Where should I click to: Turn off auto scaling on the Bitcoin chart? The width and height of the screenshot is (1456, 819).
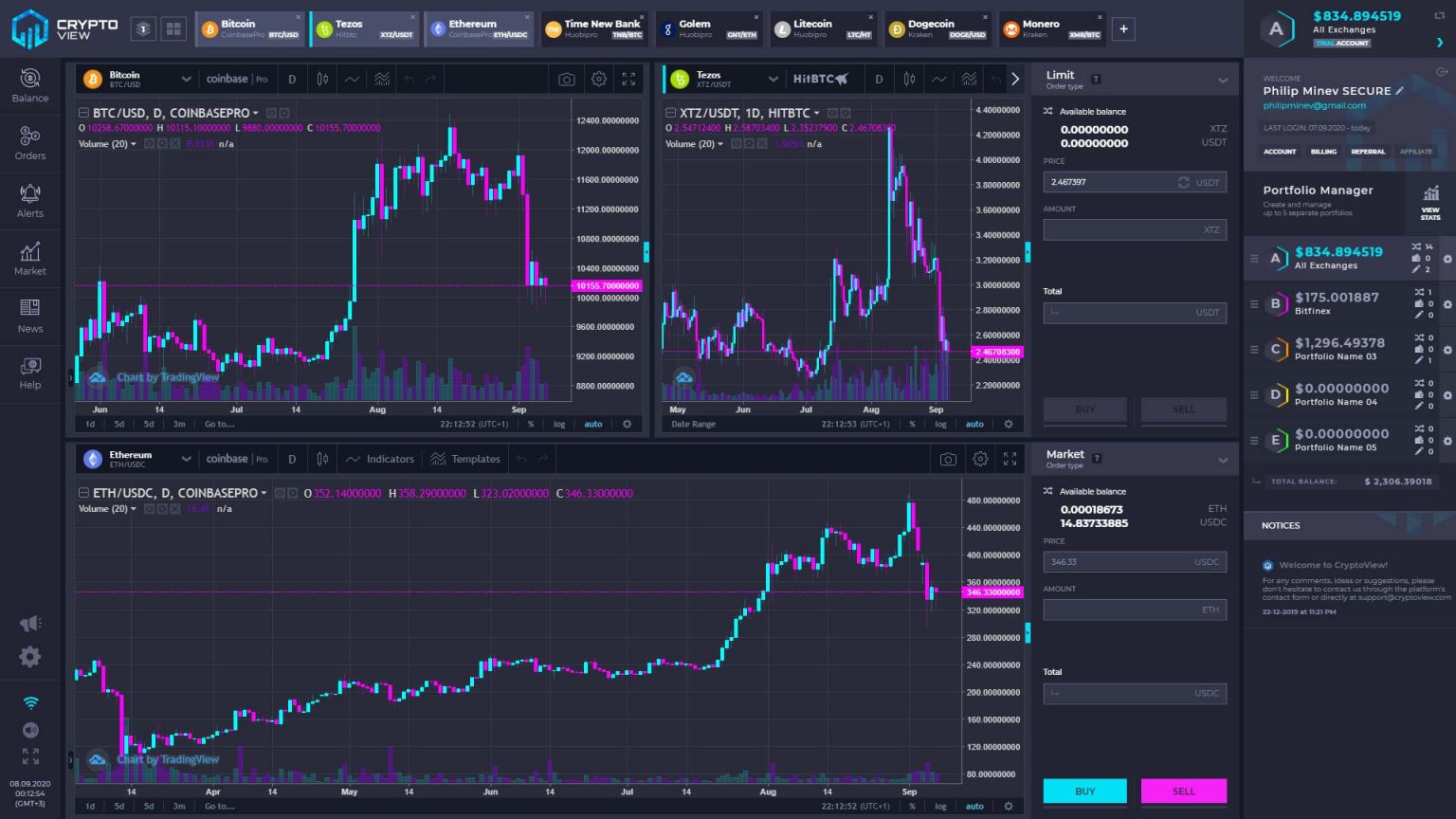click(592, 424)
